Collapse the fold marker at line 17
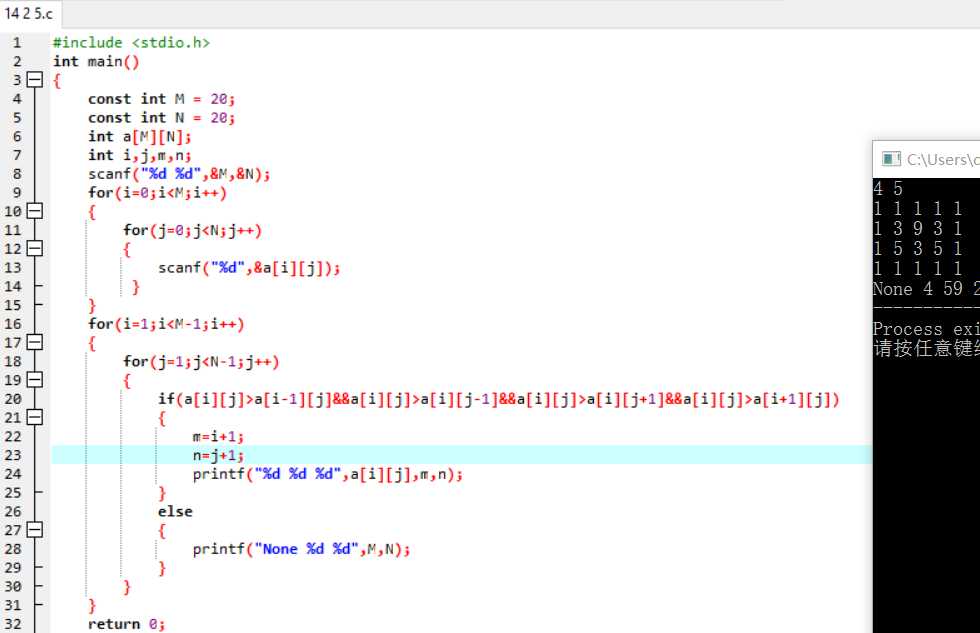 (35, 342)
